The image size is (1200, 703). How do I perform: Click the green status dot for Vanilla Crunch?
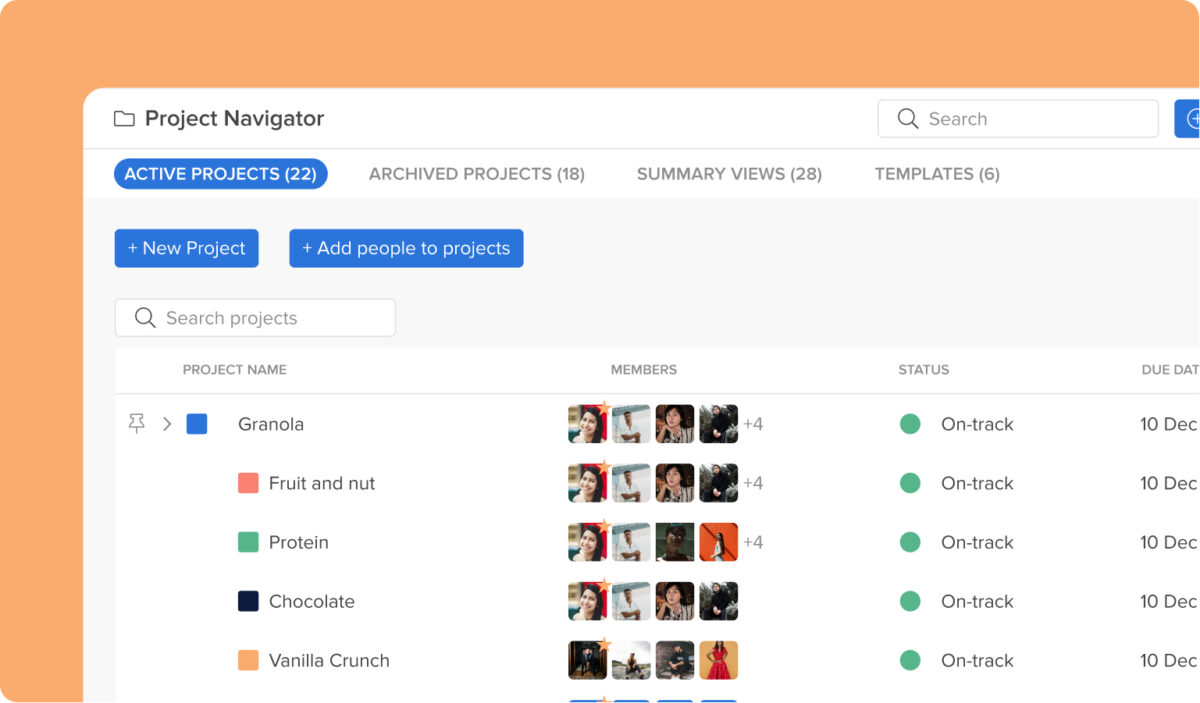[910, 660]
